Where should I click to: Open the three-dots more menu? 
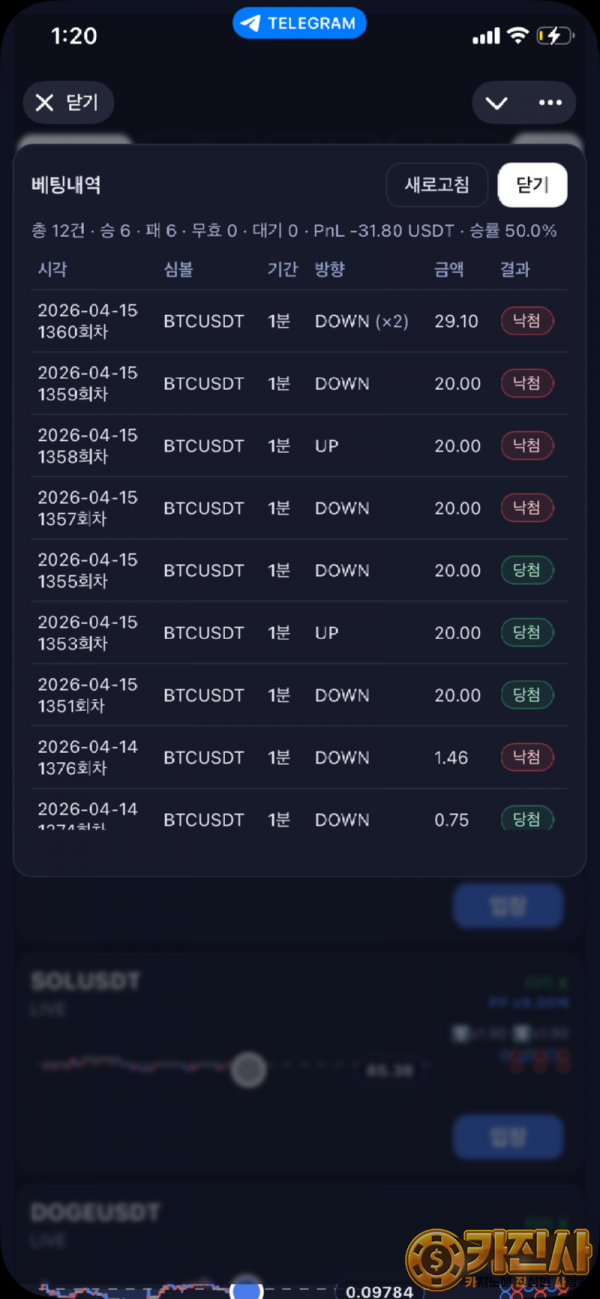pos(550,102)
